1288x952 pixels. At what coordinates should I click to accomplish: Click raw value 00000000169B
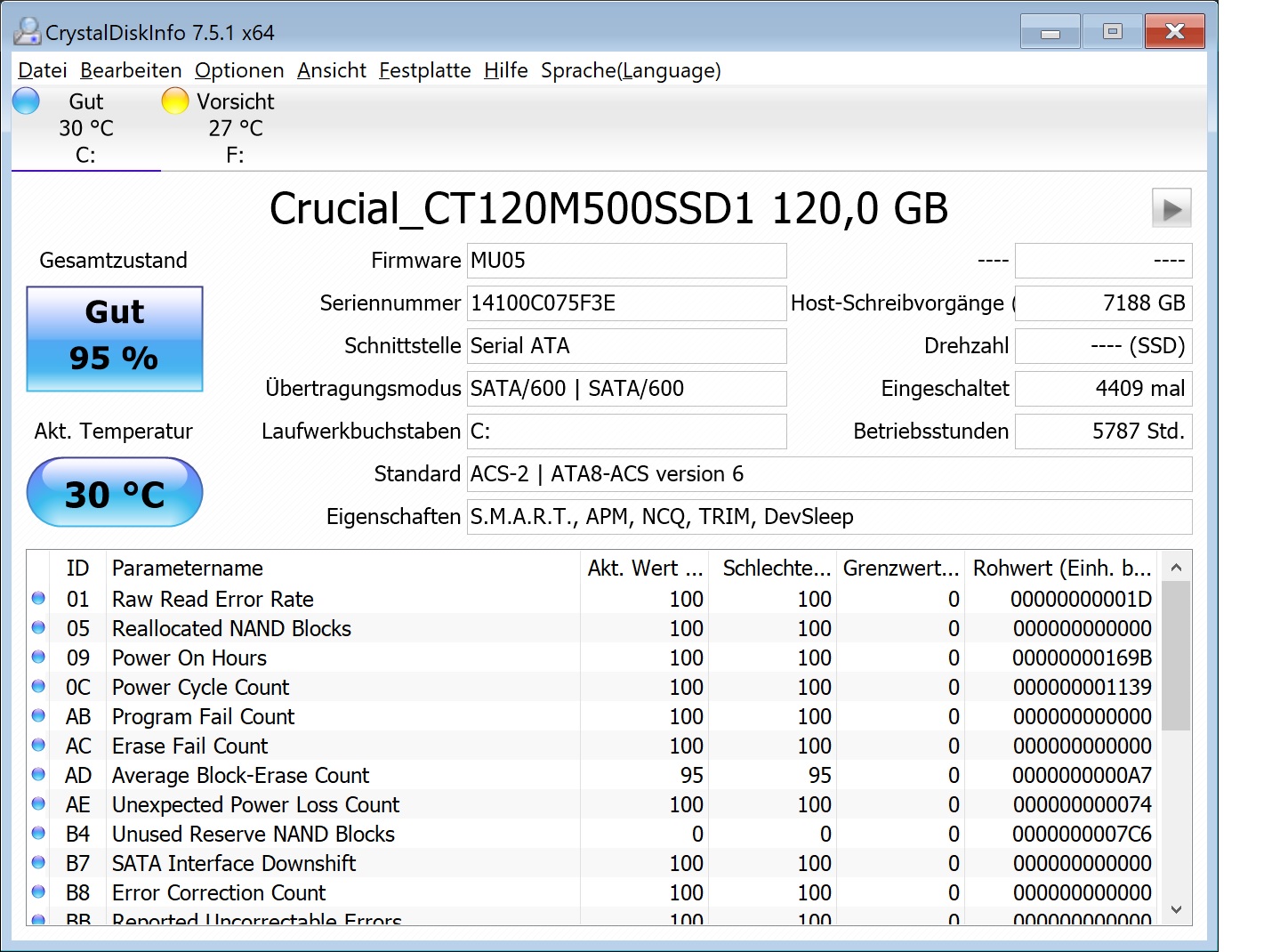coord(1082,658)
